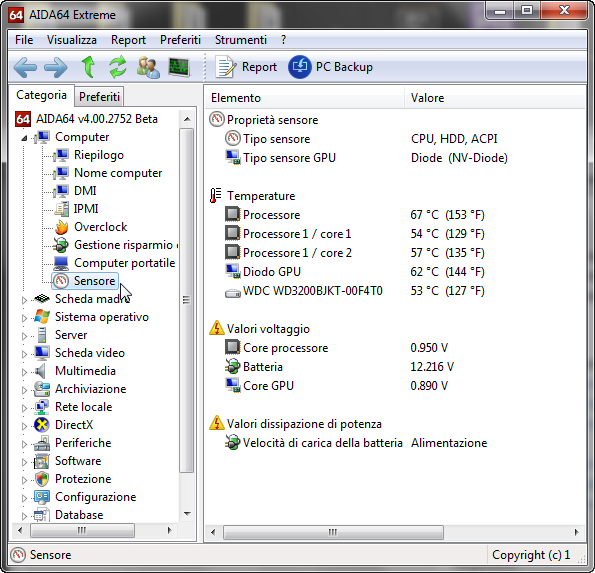Select the Sensore tree item
The width and height of the screenshot is (595, 573).
(x=85, y=281)
